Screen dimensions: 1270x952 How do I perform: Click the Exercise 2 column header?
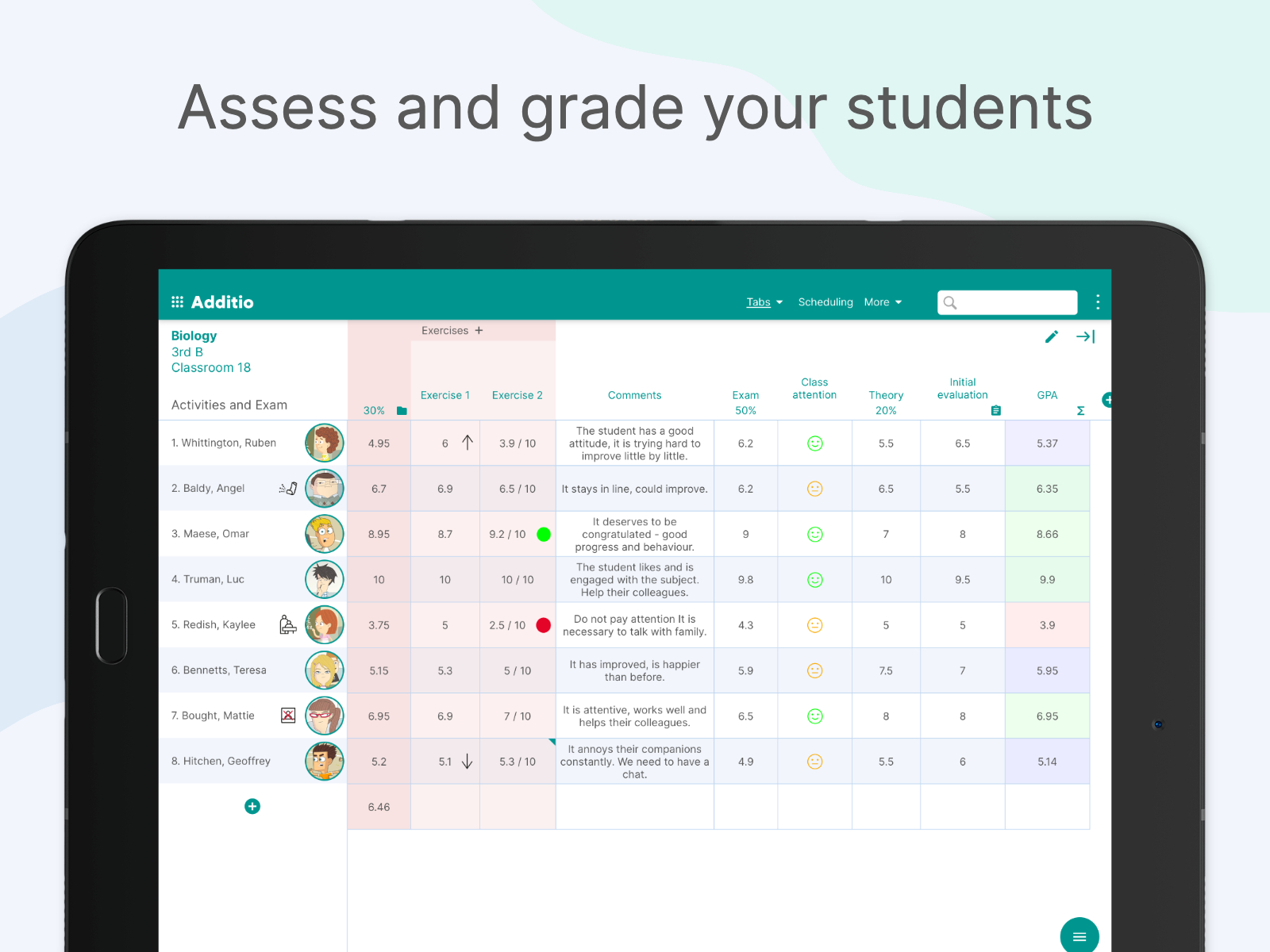[518, 395]
